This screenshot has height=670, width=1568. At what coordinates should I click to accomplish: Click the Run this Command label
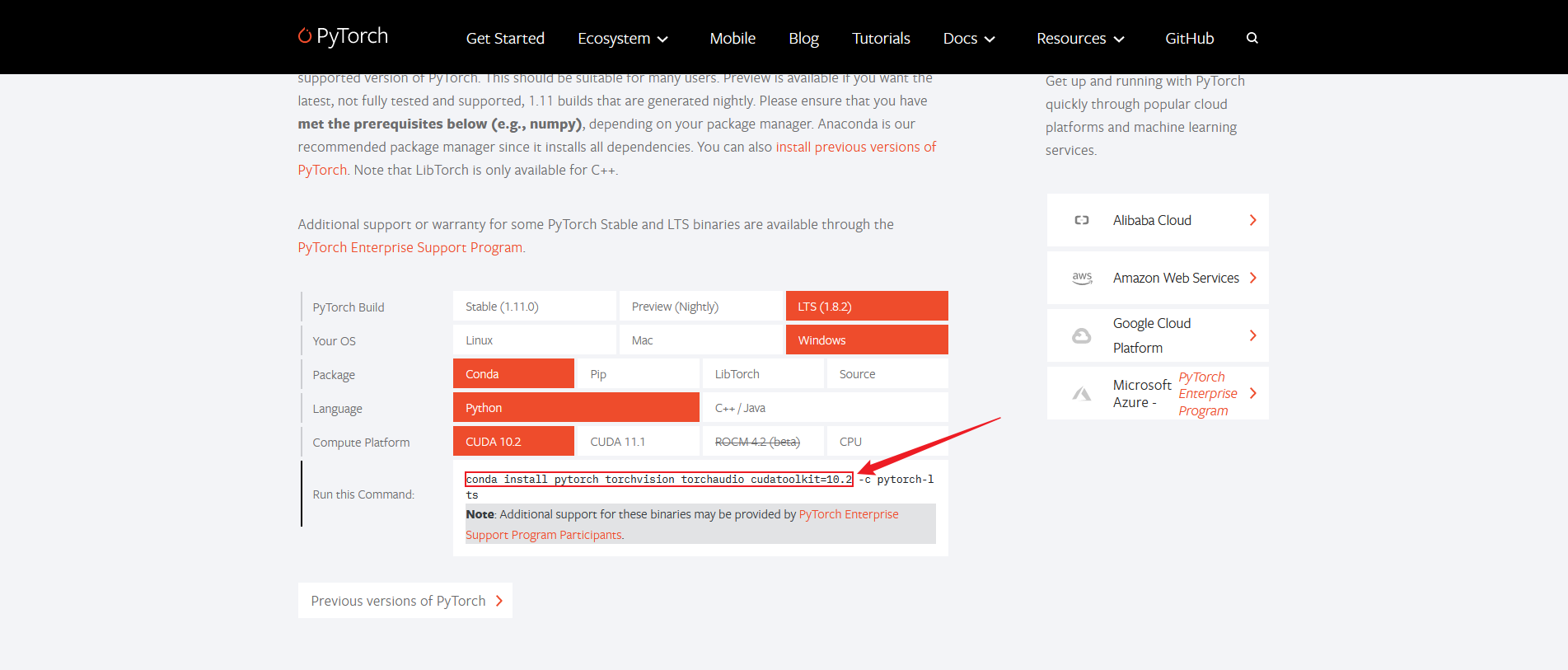tap(363, 494)
